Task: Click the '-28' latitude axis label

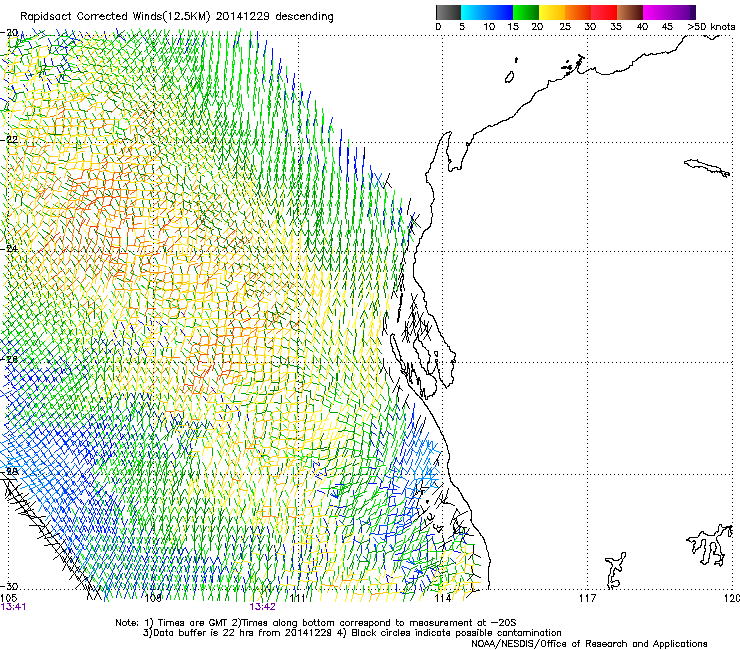Action: [10, 471]
